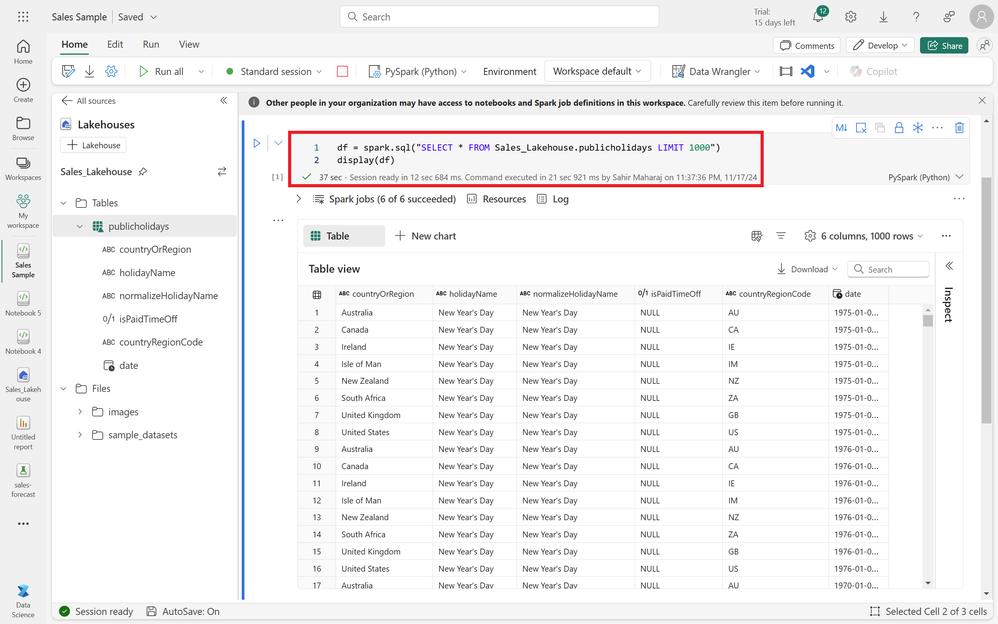
Task: Open notifications bell with 12 badge
Action: point(819,16)
